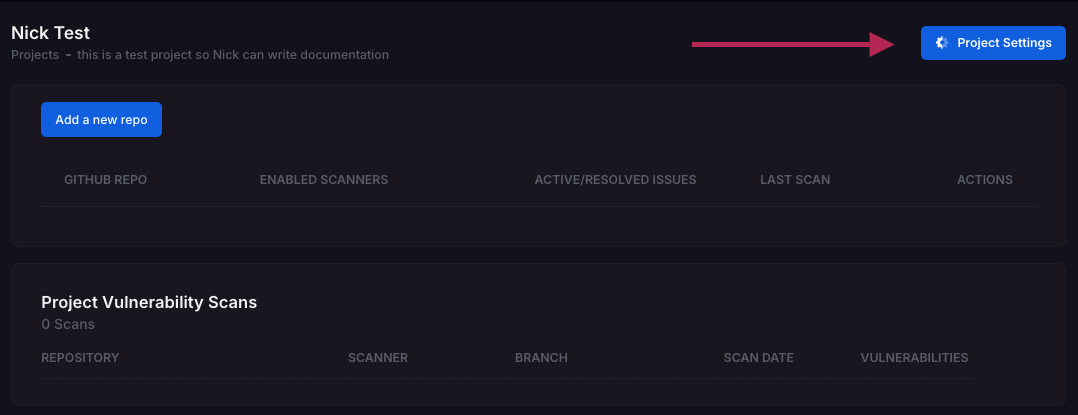Image resolution: width=1078 pixels, height=415 pixels.
Task: Click the SCANNER column header
Action: point(378,358)
